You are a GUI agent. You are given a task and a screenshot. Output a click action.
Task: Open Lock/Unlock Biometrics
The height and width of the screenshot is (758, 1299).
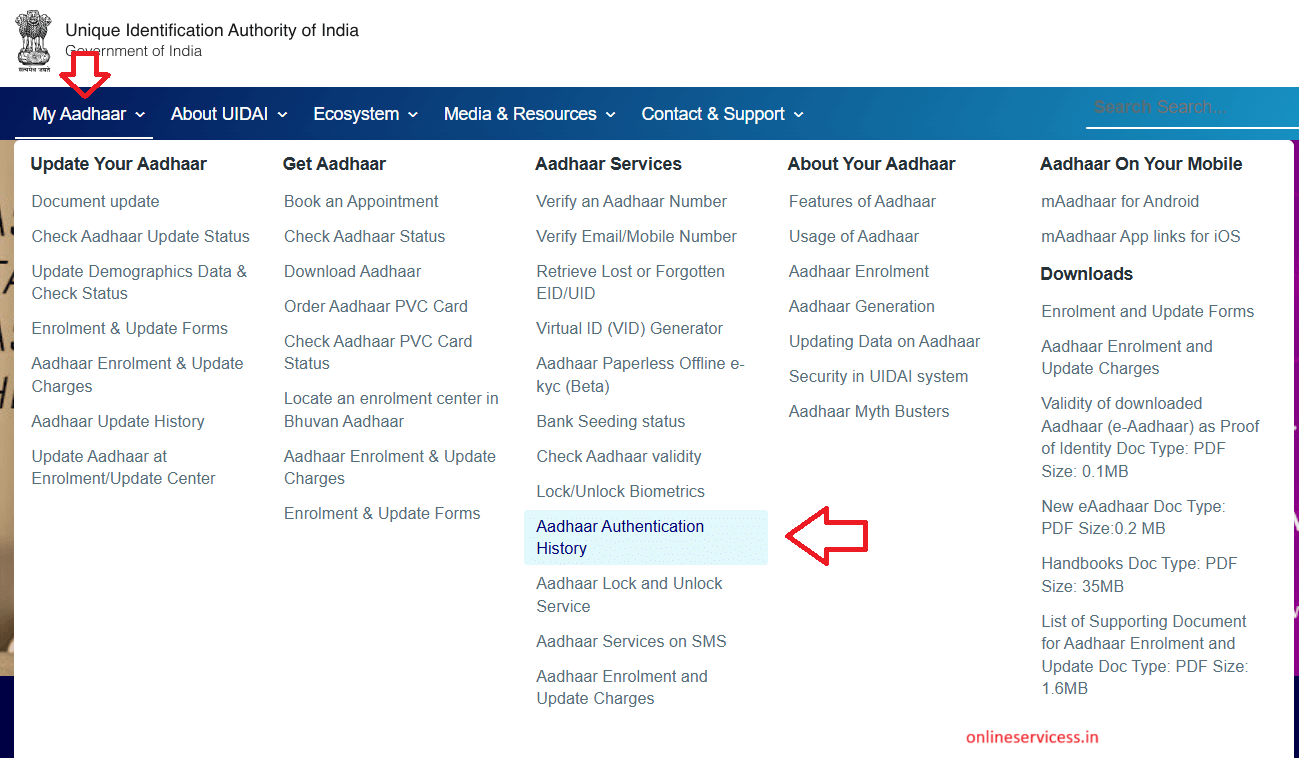[x=620, y=491]
